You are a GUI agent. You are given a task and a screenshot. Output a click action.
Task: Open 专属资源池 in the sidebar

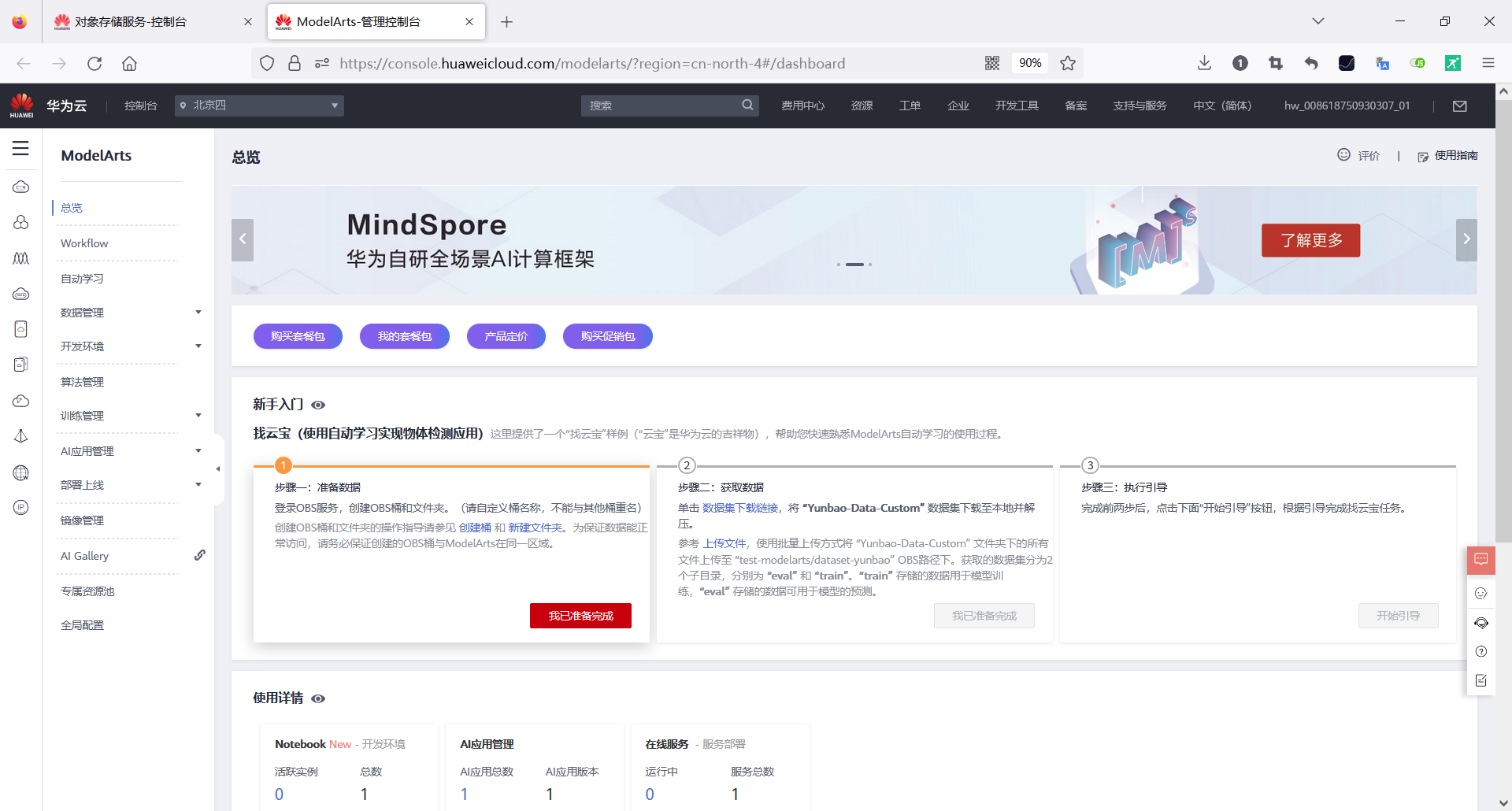87,591
